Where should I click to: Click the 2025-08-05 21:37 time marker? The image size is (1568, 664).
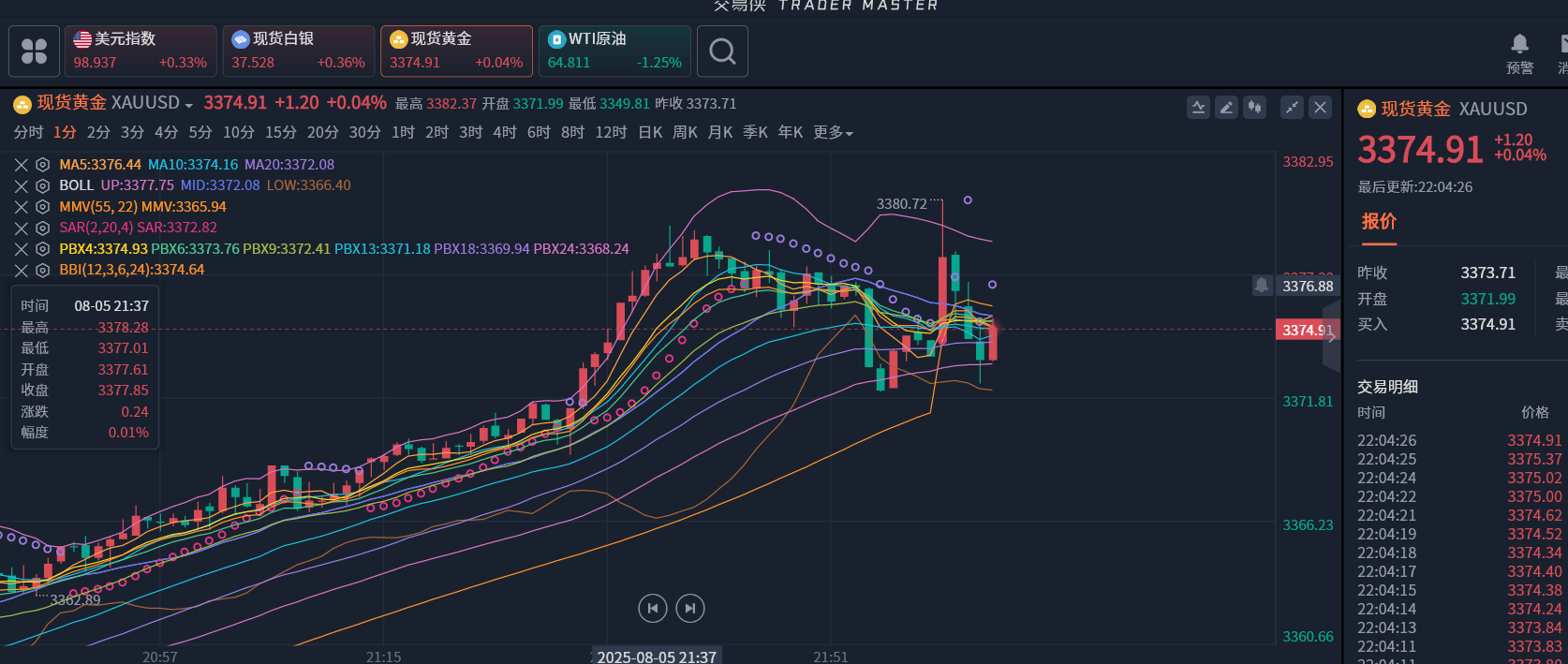pyautogui.click(x=656, y=657)
